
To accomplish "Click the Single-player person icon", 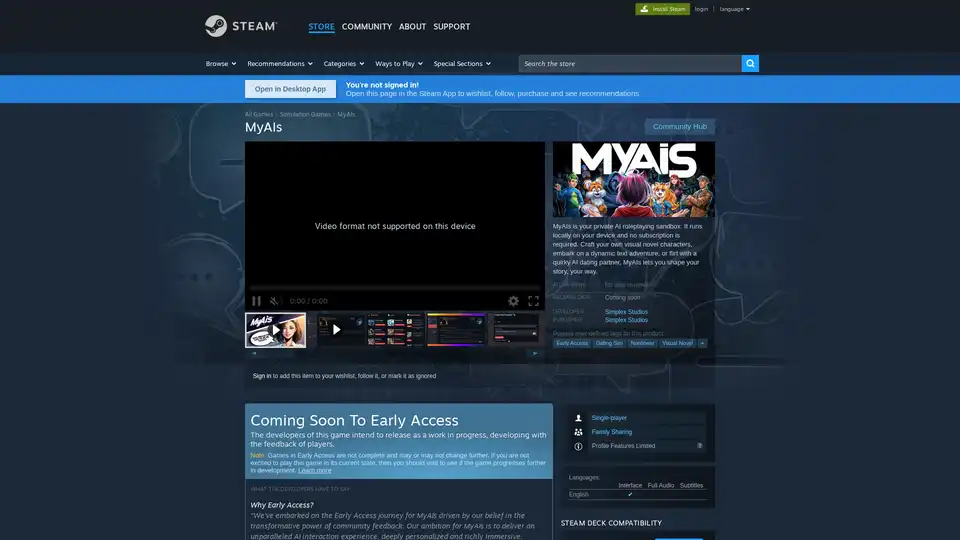I will (x=578, y=418).
